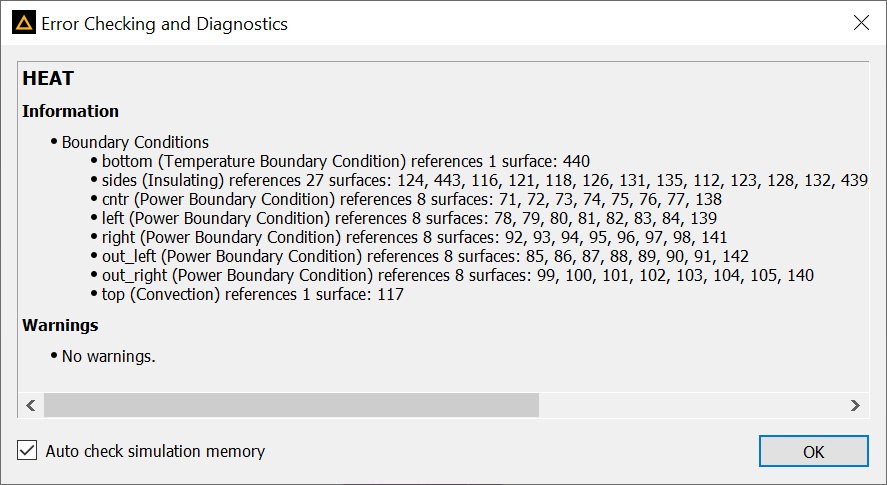Select the Boundary Conditions list item
Viewport: 887px width, 485px height.
pos(135,142)
